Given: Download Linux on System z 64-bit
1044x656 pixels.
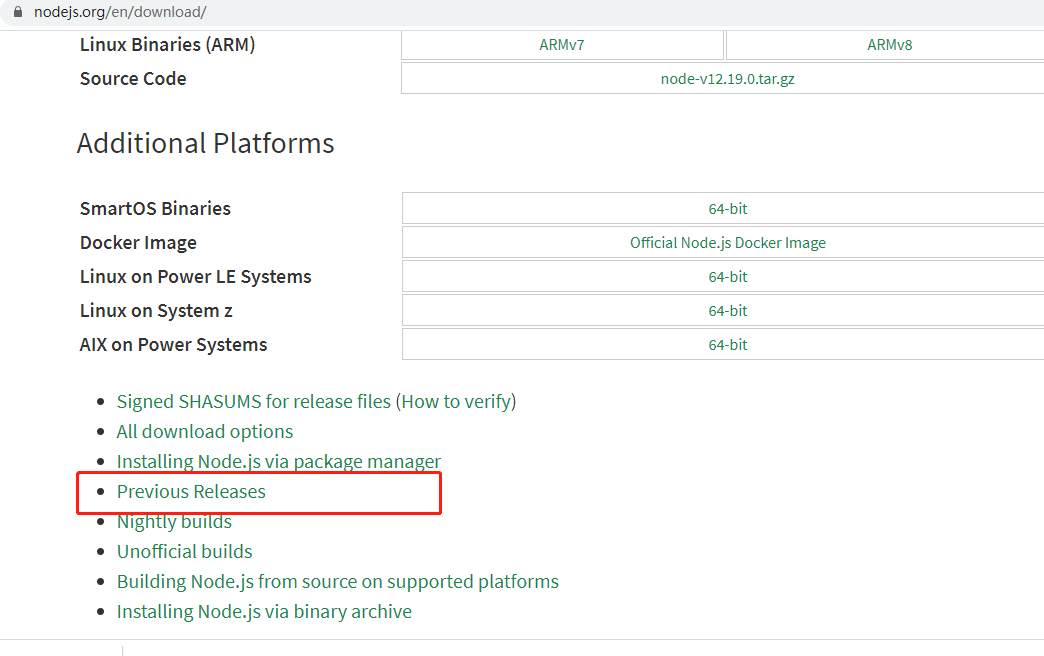Looking at the screenshot, I should point(728,311).
